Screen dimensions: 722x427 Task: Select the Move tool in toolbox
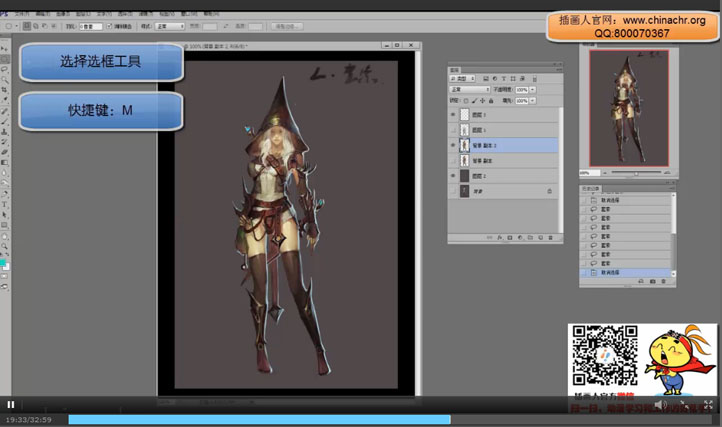[x=5, y=48]
